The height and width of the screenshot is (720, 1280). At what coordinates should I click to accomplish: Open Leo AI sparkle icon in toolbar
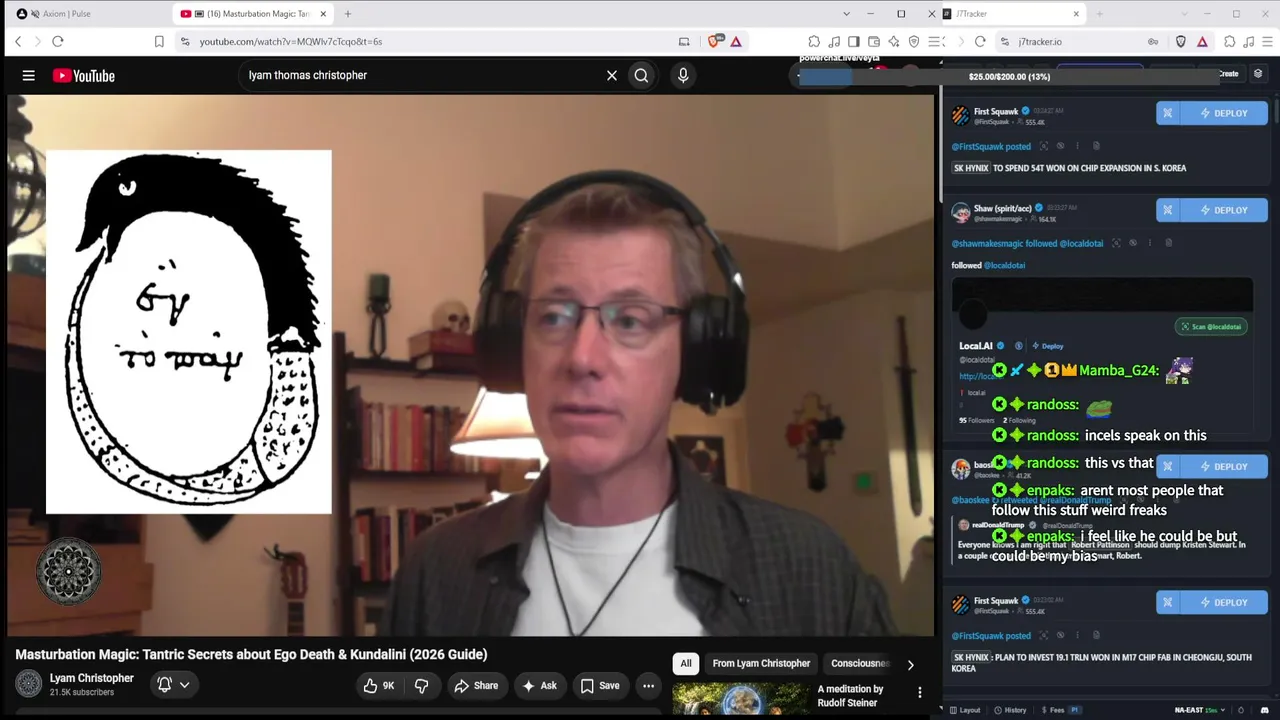894,41
